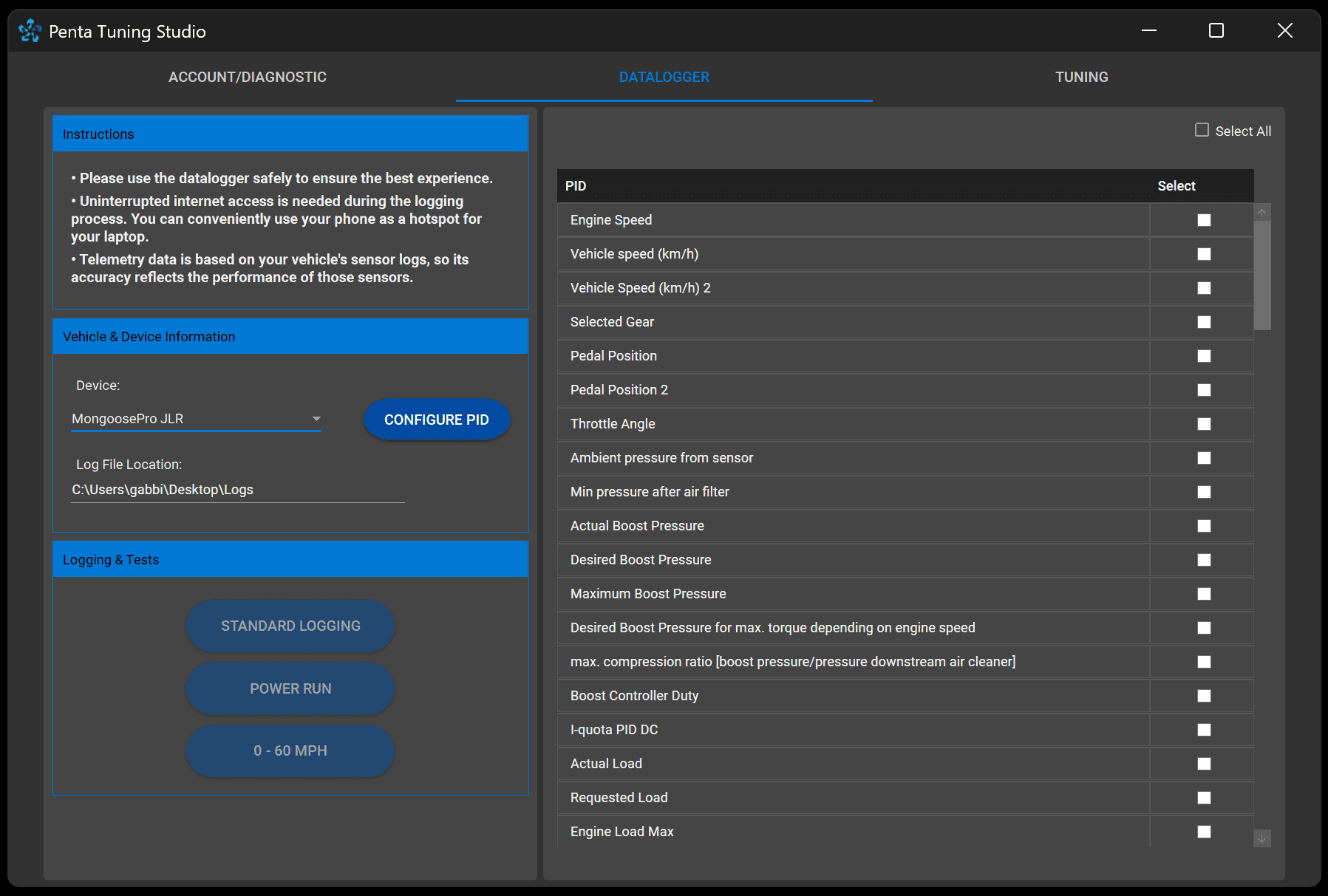Viewport: 1328px width, 896px height.
Task: Click the Vehicle & Device Information header
Action: (x=290, y=336)
